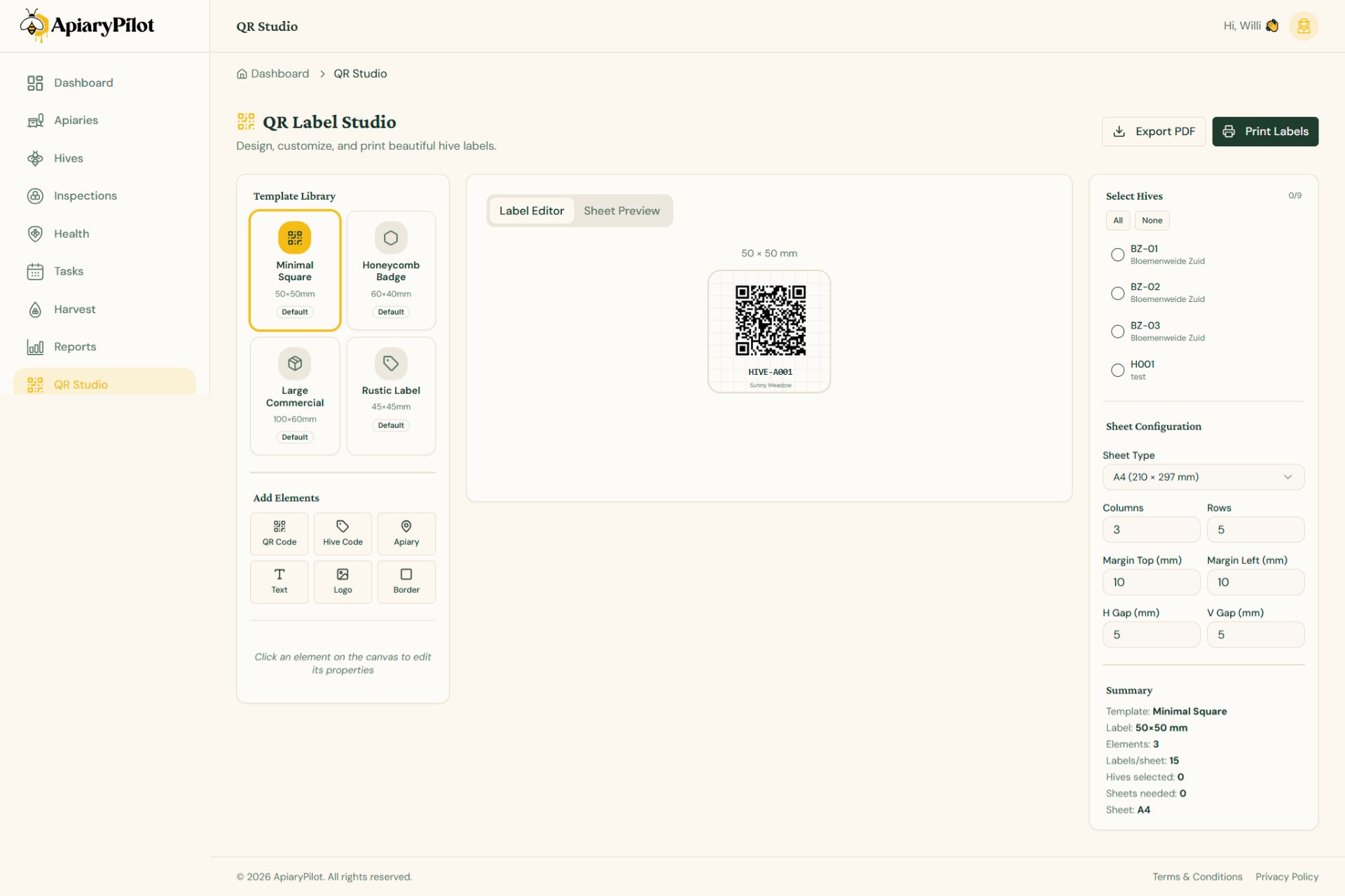The image size is (1345, 896).
Task: Open Apiaries from the sidebar icon
Action: [x=35, y=120]
